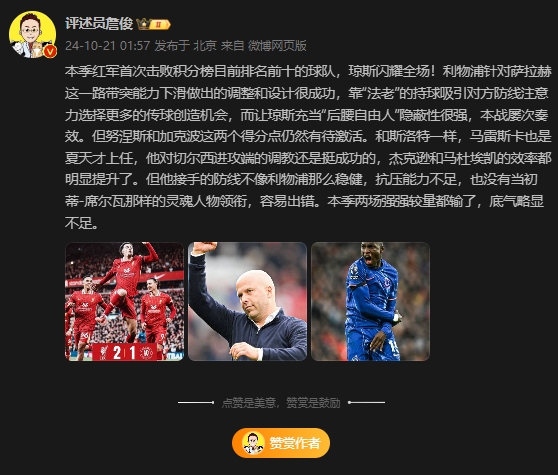This screenshot has width=558, height=475.
Task: Click the orange V verified badge
Action: (50, 52)
